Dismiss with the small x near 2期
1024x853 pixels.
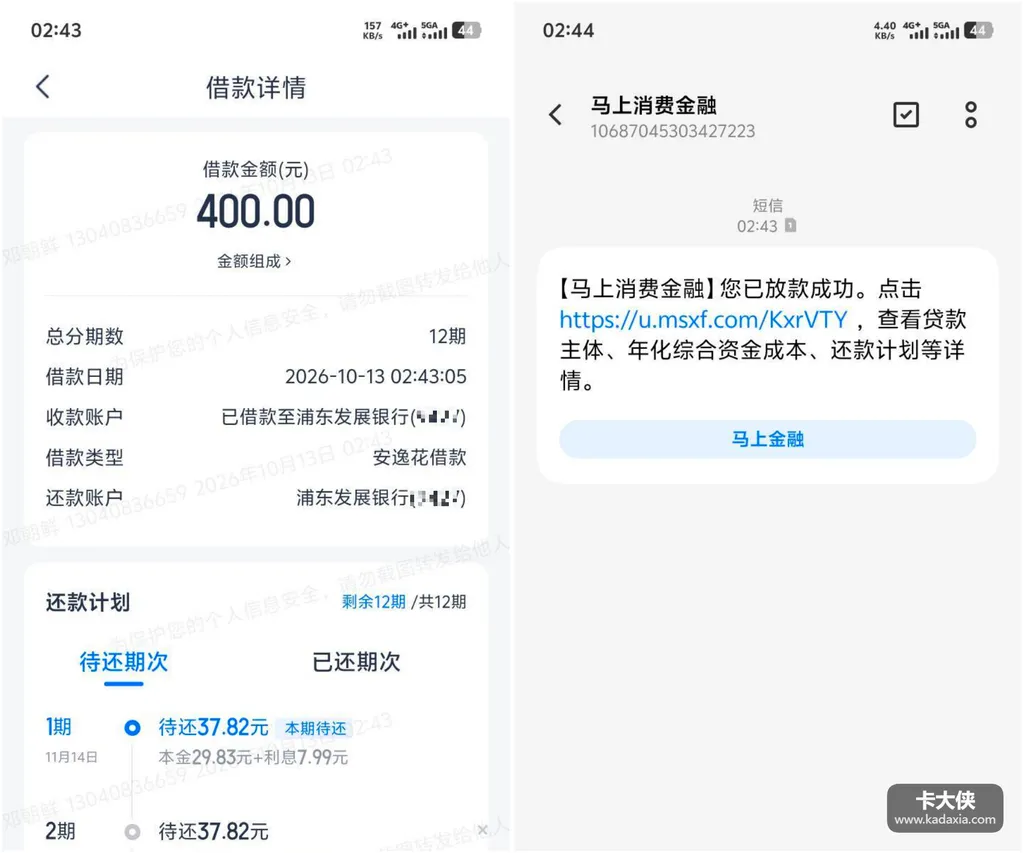coord(483,829)
